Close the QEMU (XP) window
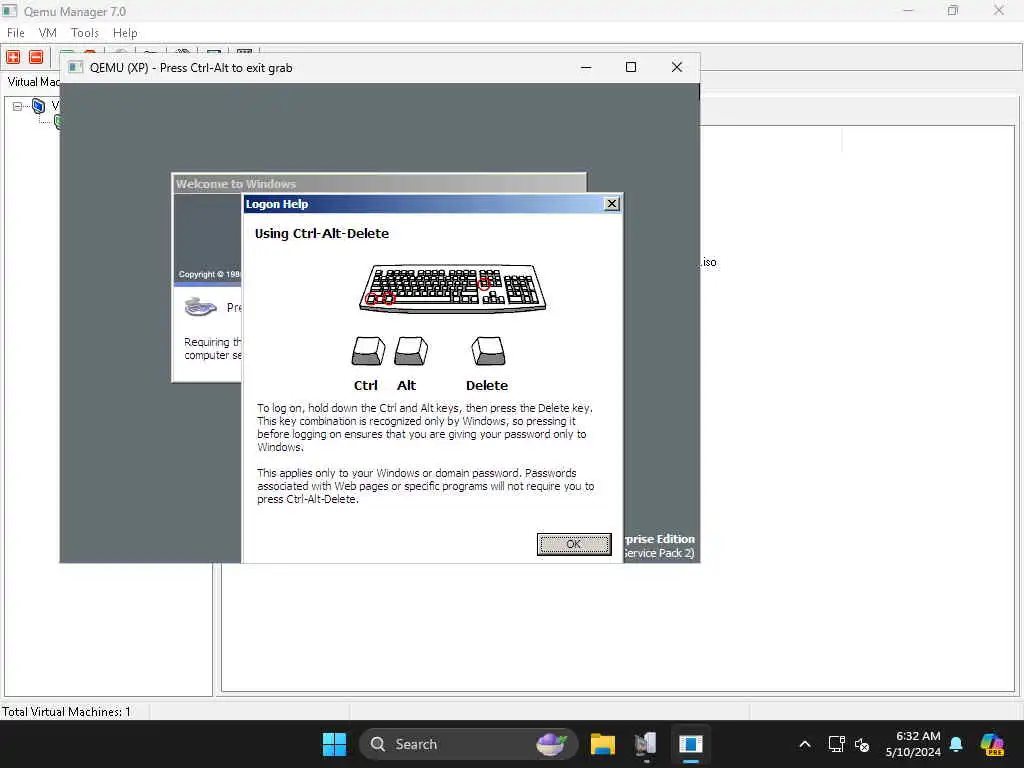This screenshot has height=768, width=1024. (677, 67)
